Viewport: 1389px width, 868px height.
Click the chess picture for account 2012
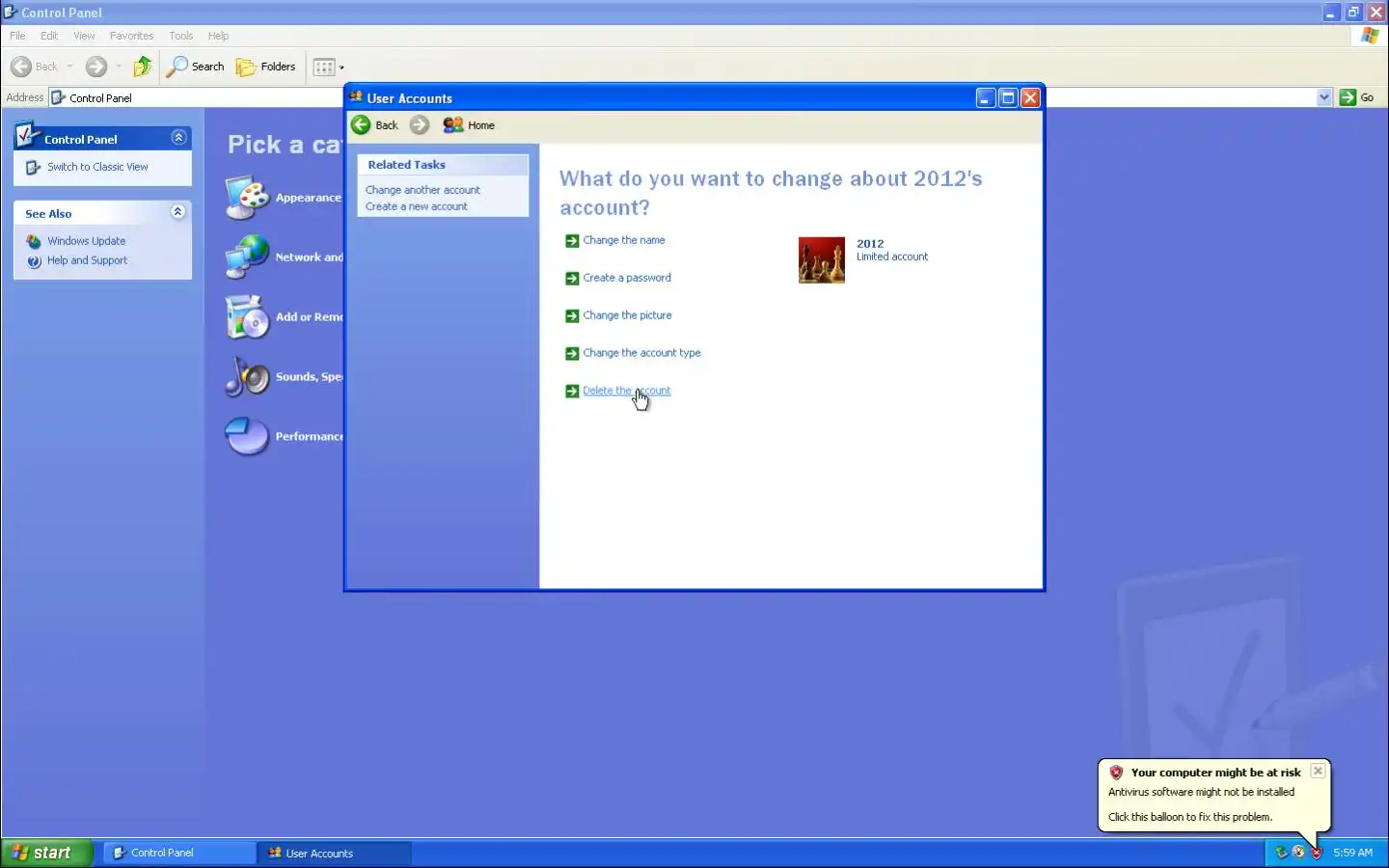[822, 260]
